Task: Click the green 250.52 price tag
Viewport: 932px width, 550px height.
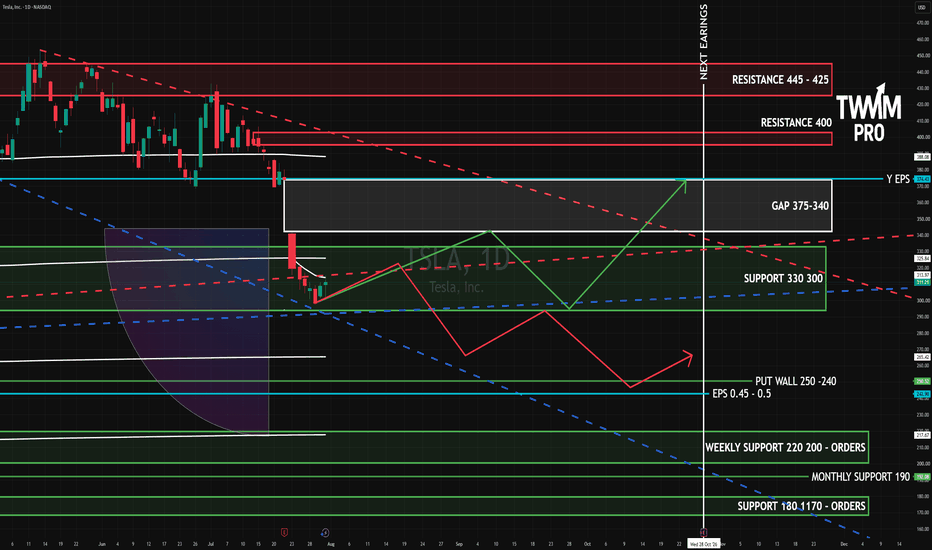Action: (x=922, y=381)
